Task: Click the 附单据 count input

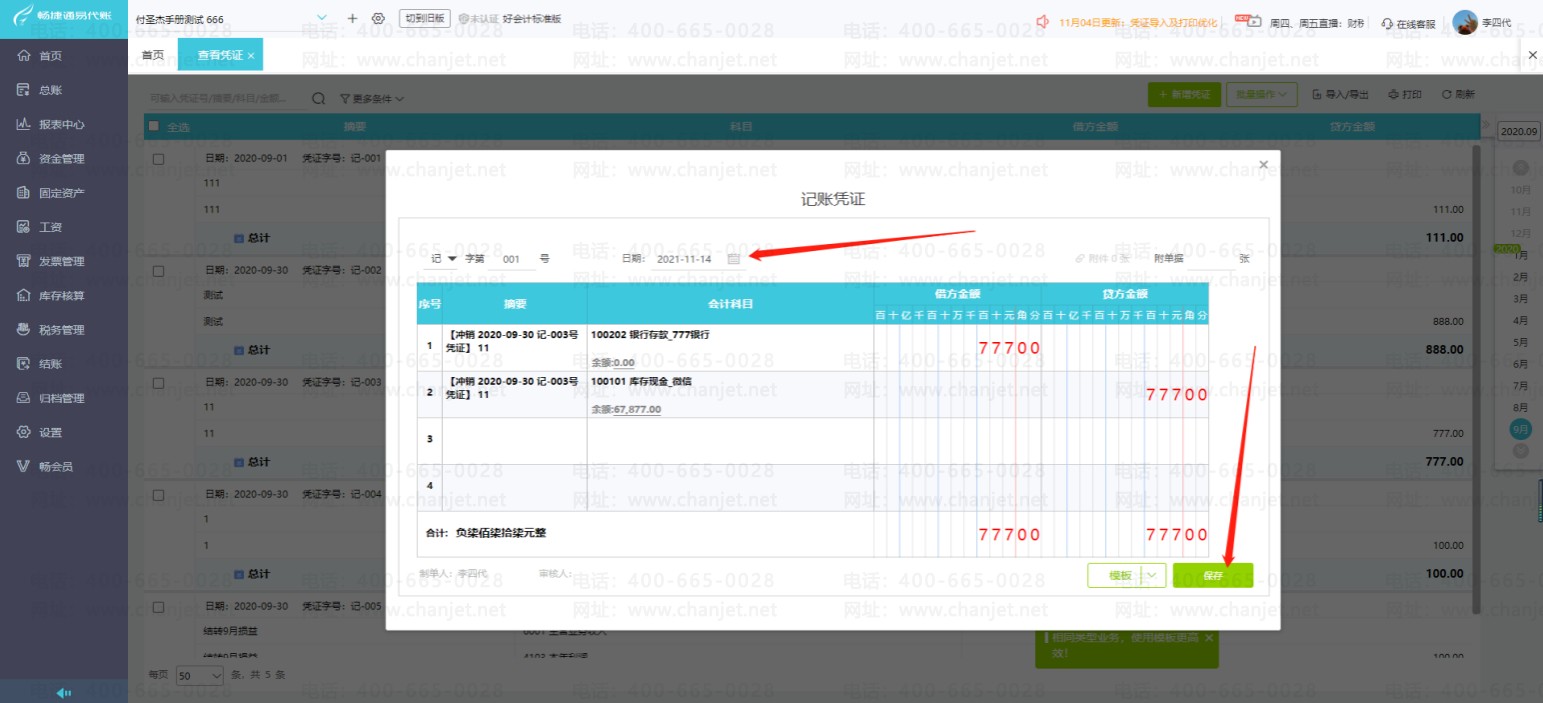Action: click(x=1212, y=258)
